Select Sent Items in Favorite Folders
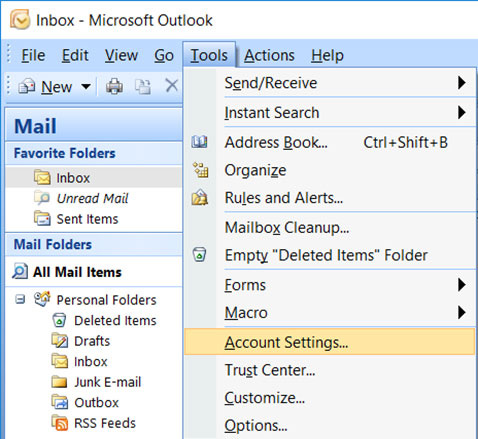Image resolution: width=478 pixels, height=439 pixels. coord(87,219)
